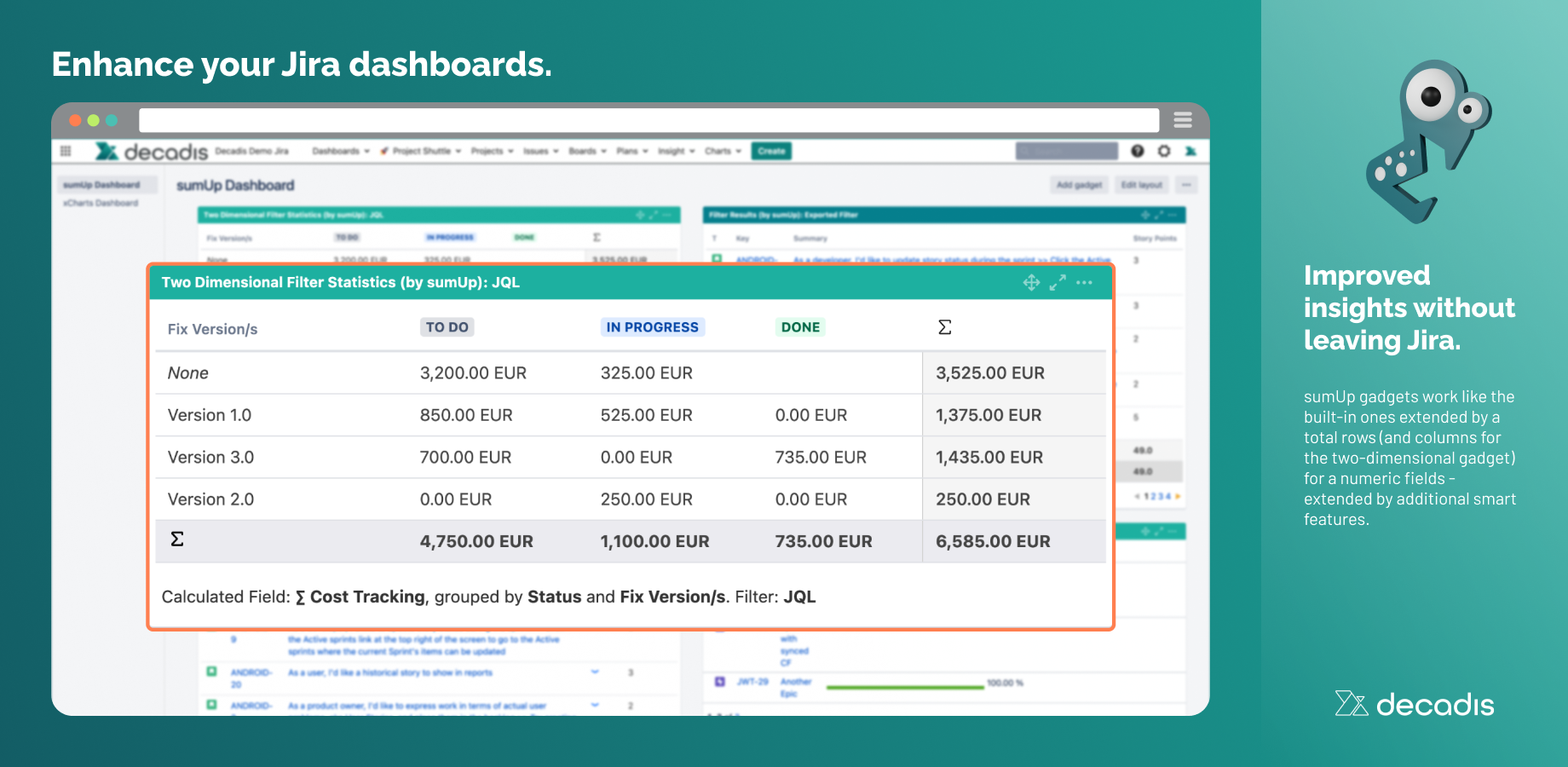1568x767 pixels.
Task: Click the dashboard more actions ellipsis button
Action: 1186,185
